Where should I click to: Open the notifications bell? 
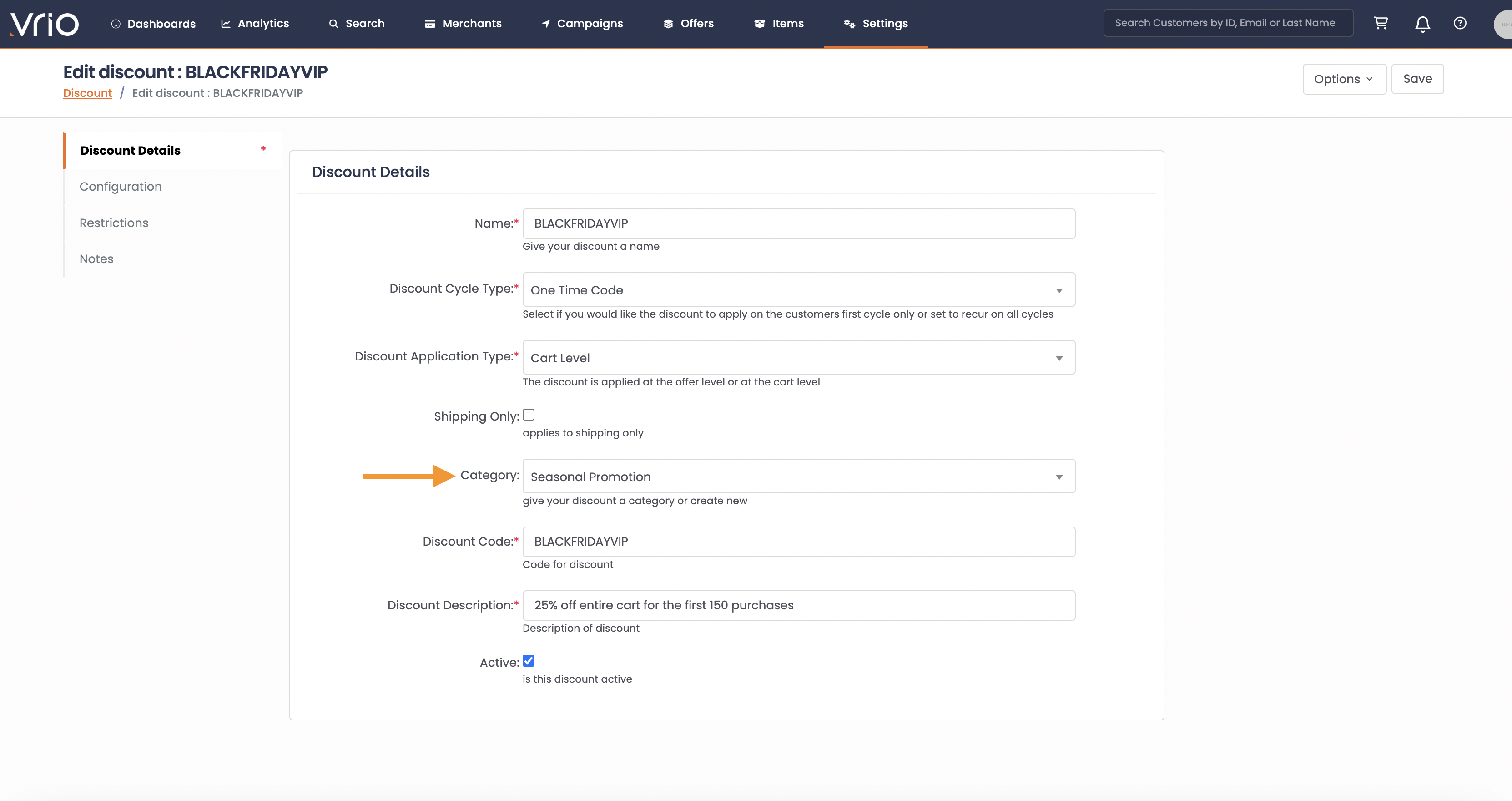click(1422, 24)
